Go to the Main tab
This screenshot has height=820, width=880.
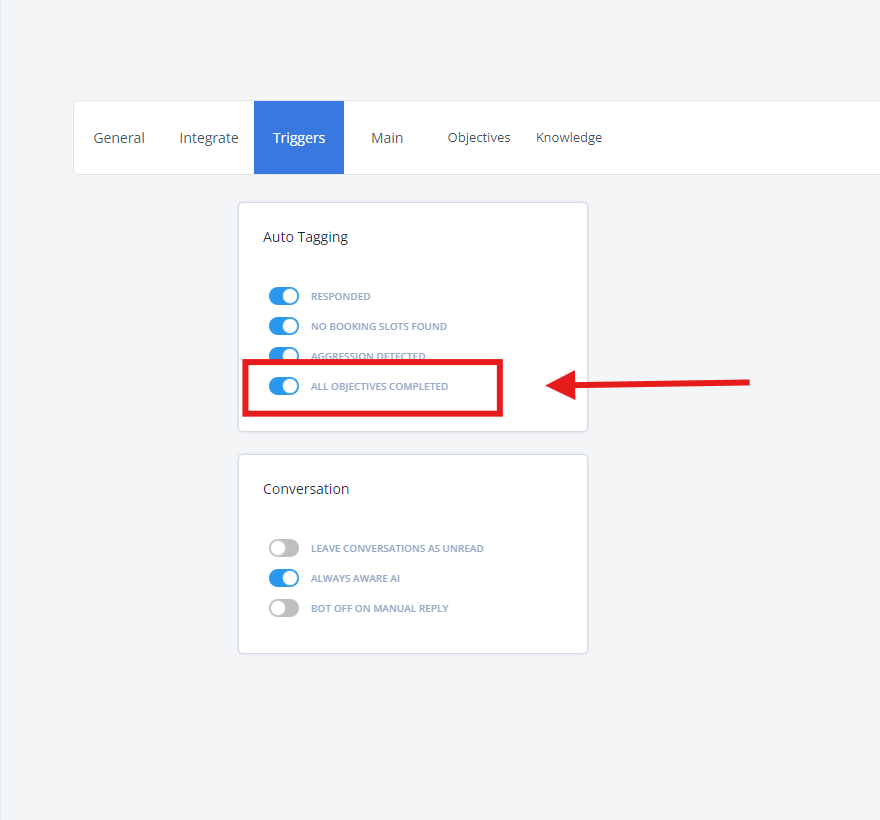click(x=387, y=138)
